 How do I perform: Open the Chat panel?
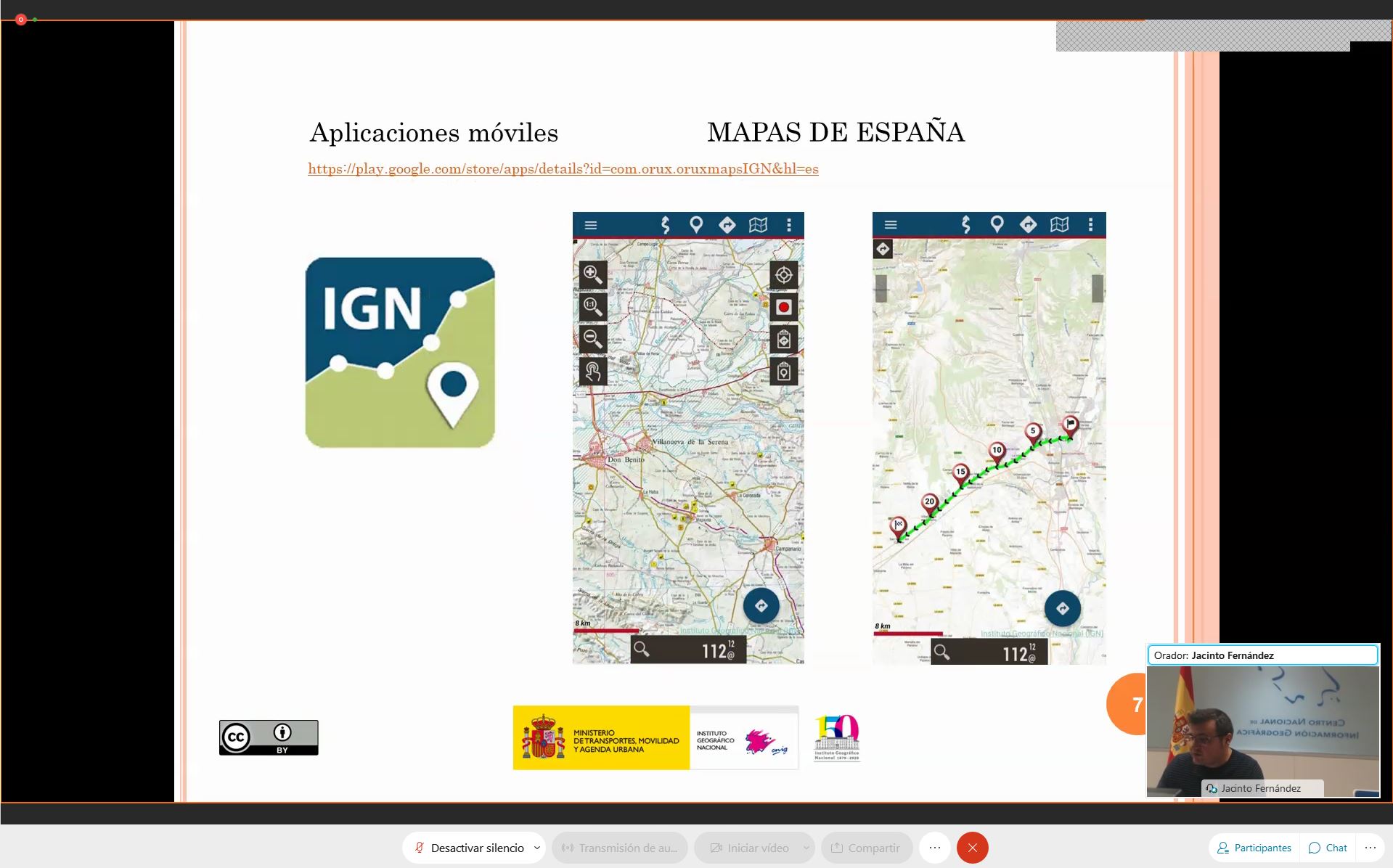[x=1328, y=848]
